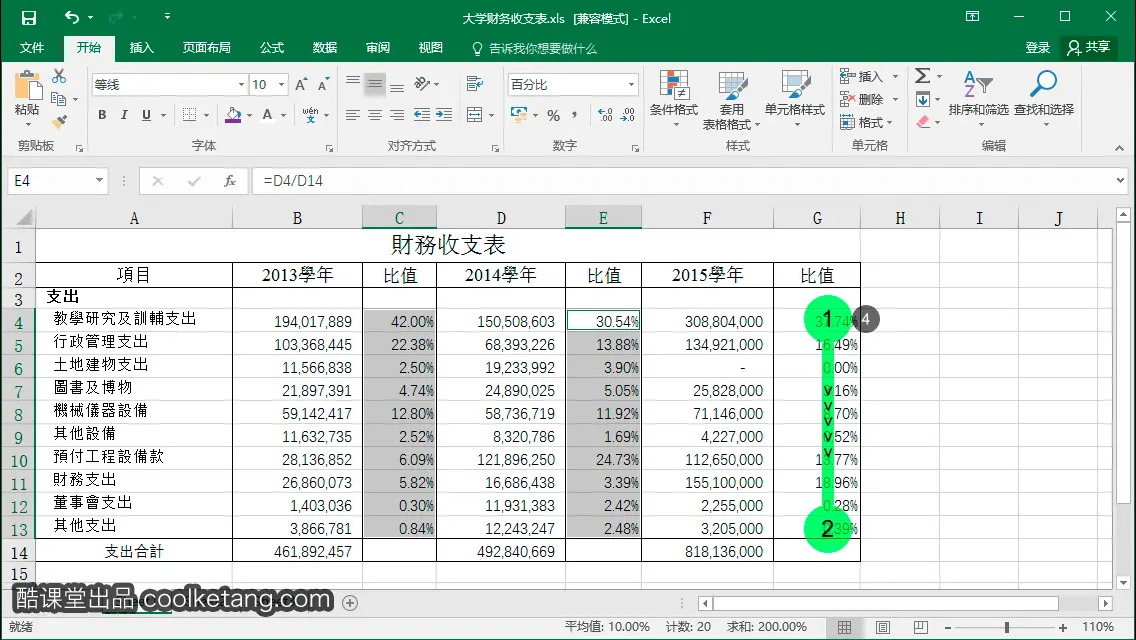Toggle Italic formatting
Screen dimensions: 1136x640
coord(124,115)
